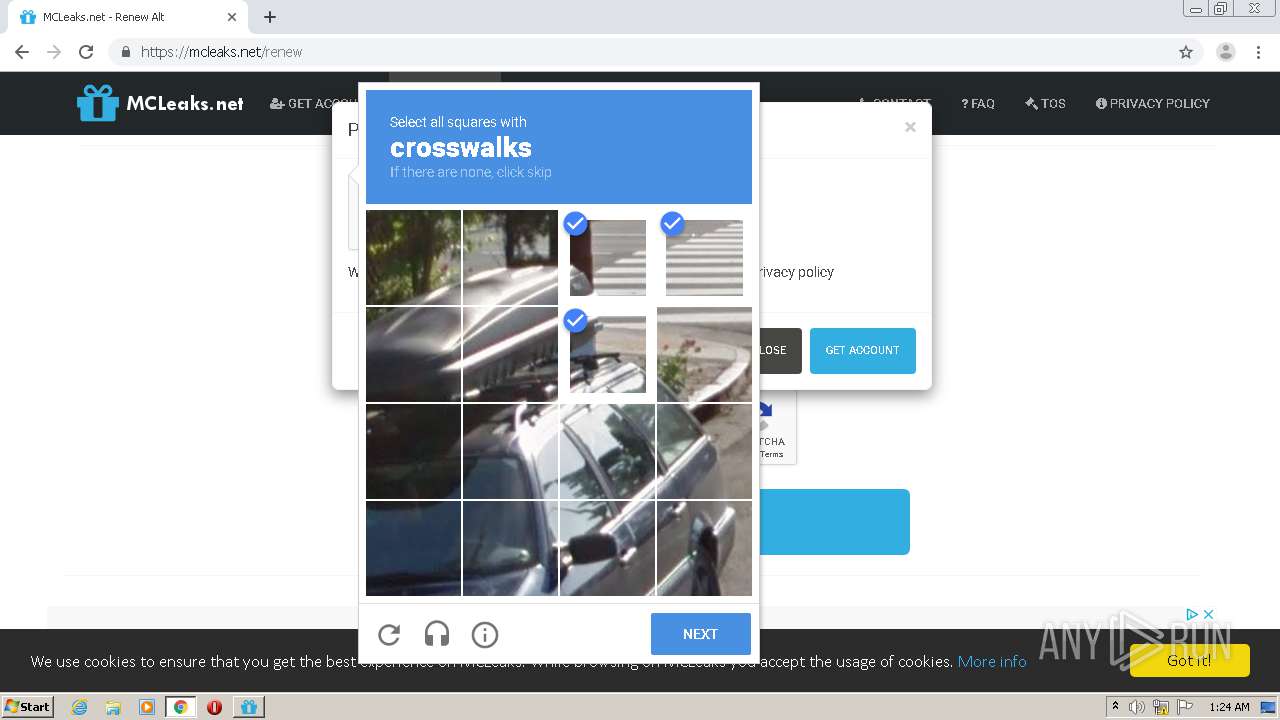This screenshot has width=1280, height=720.
Task: Click the browser back arrow
Action: point(22,52)
